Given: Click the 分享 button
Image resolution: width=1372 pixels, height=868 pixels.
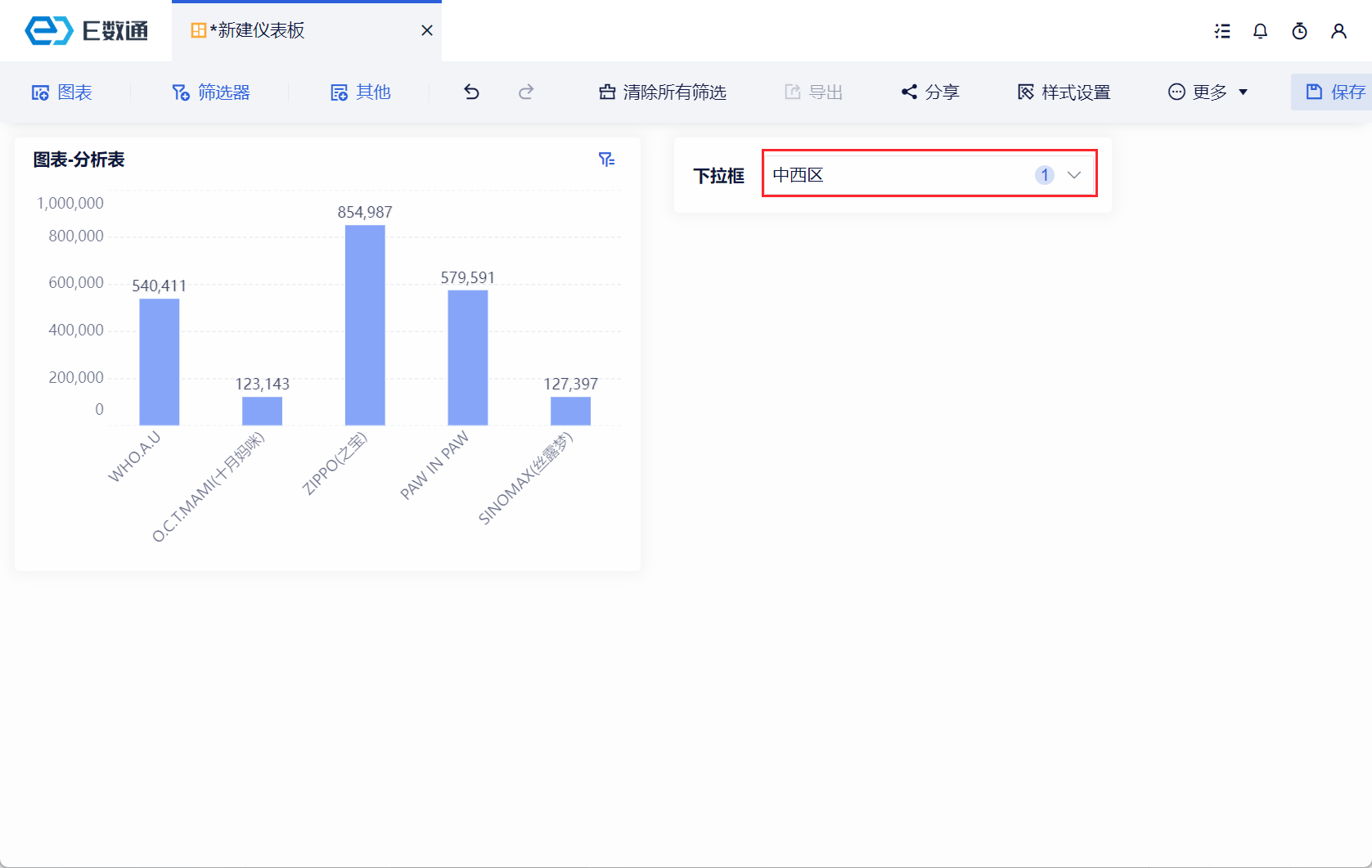Looking at the screenshot, I should 930,92.
